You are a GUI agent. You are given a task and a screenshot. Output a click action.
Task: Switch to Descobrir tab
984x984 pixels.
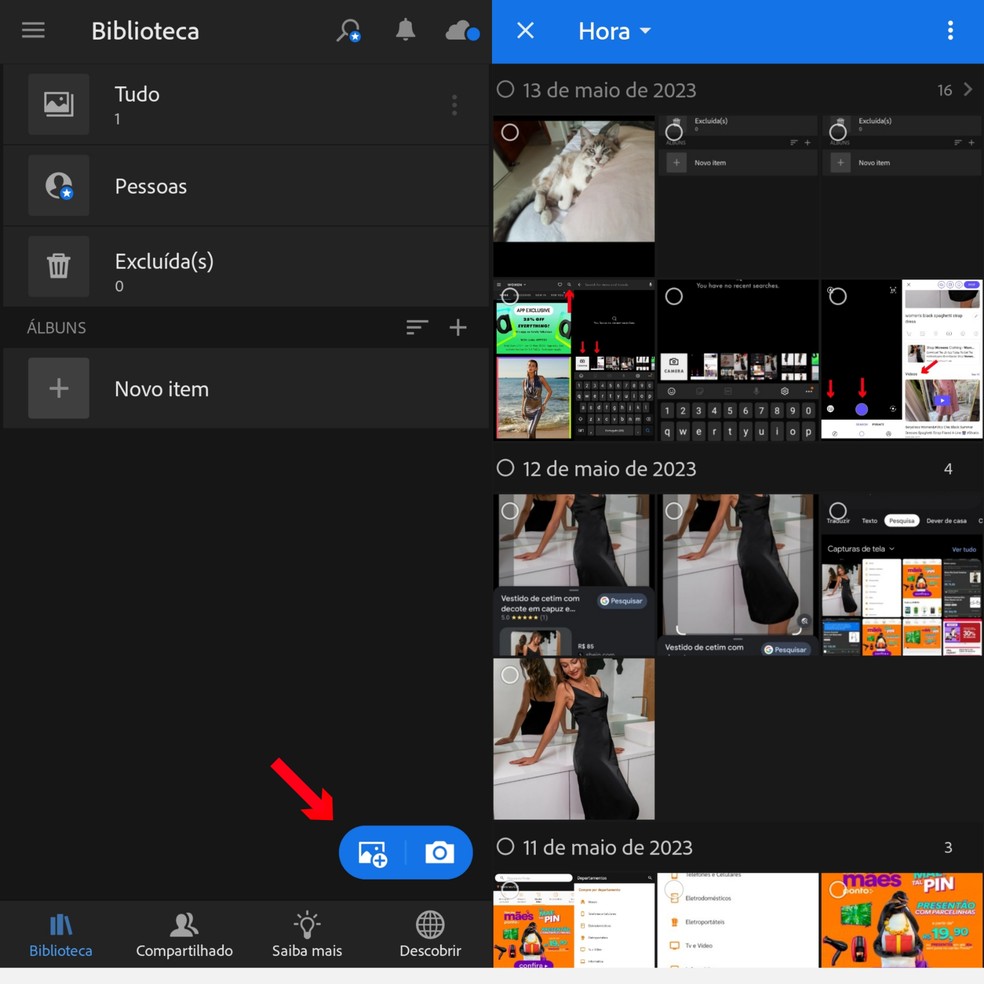pyautogui.click(x=430, y=935)
